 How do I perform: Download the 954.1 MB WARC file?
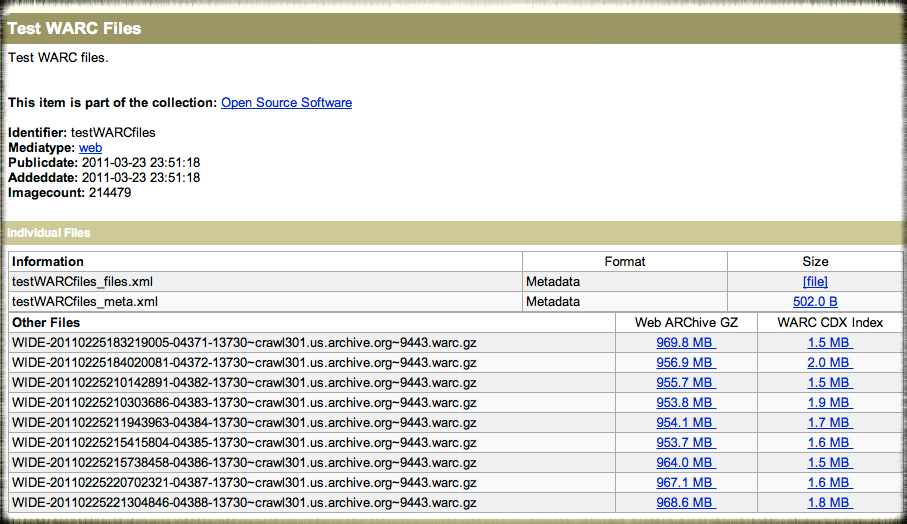[x=686, y=422]
